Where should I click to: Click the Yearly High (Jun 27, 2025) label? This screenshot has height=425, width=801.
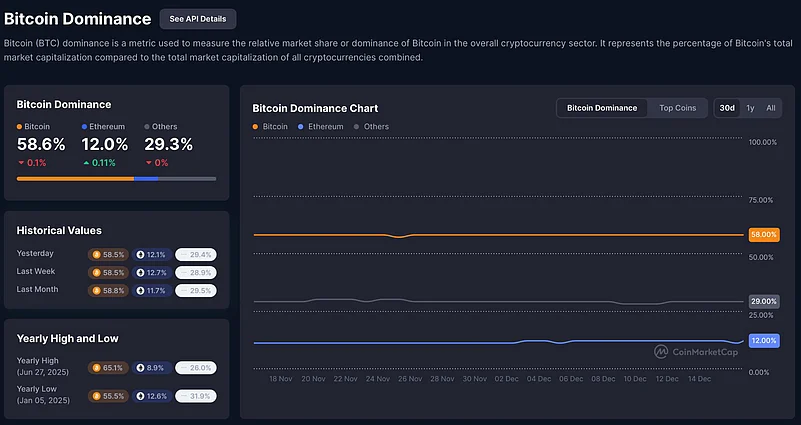pos(42,366)
